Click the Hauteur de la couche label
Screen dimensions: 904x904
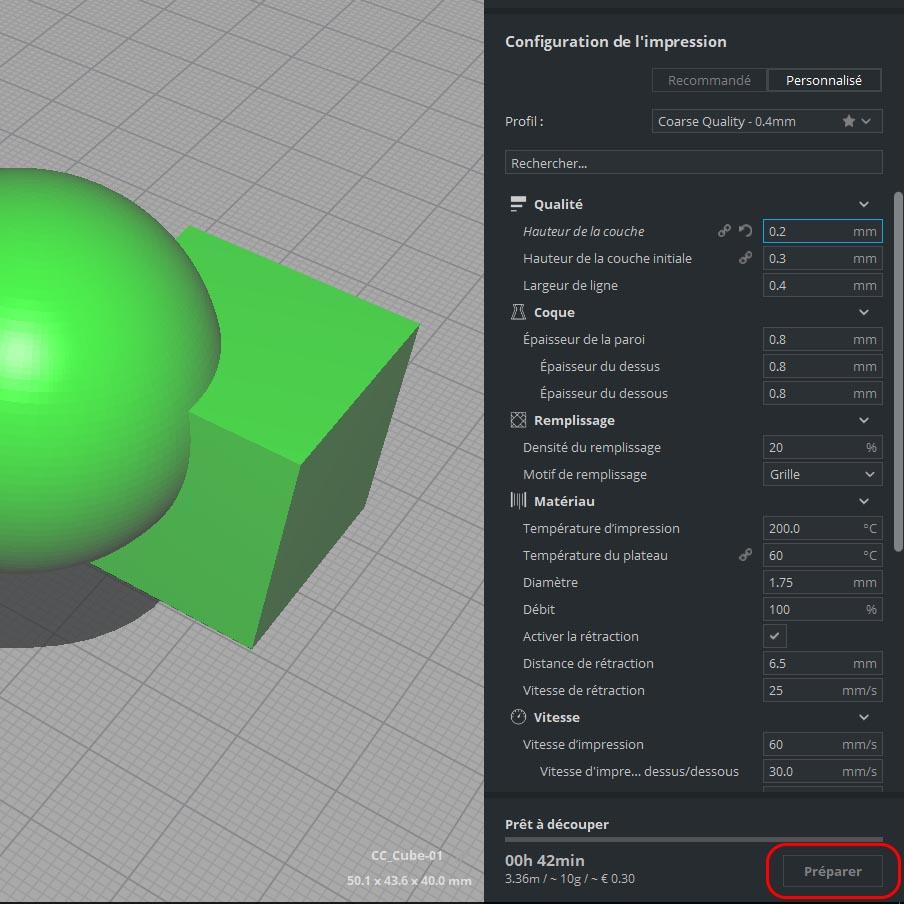click(x=583, y=231)
